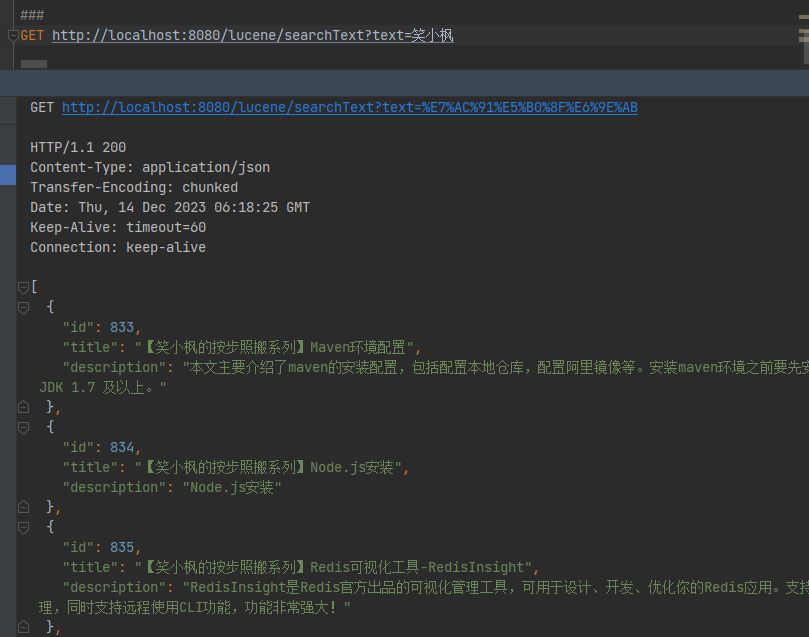Screen dimensions: 809x637
Task: Click the title containing Maven环境配置
Action: (273, 347)
